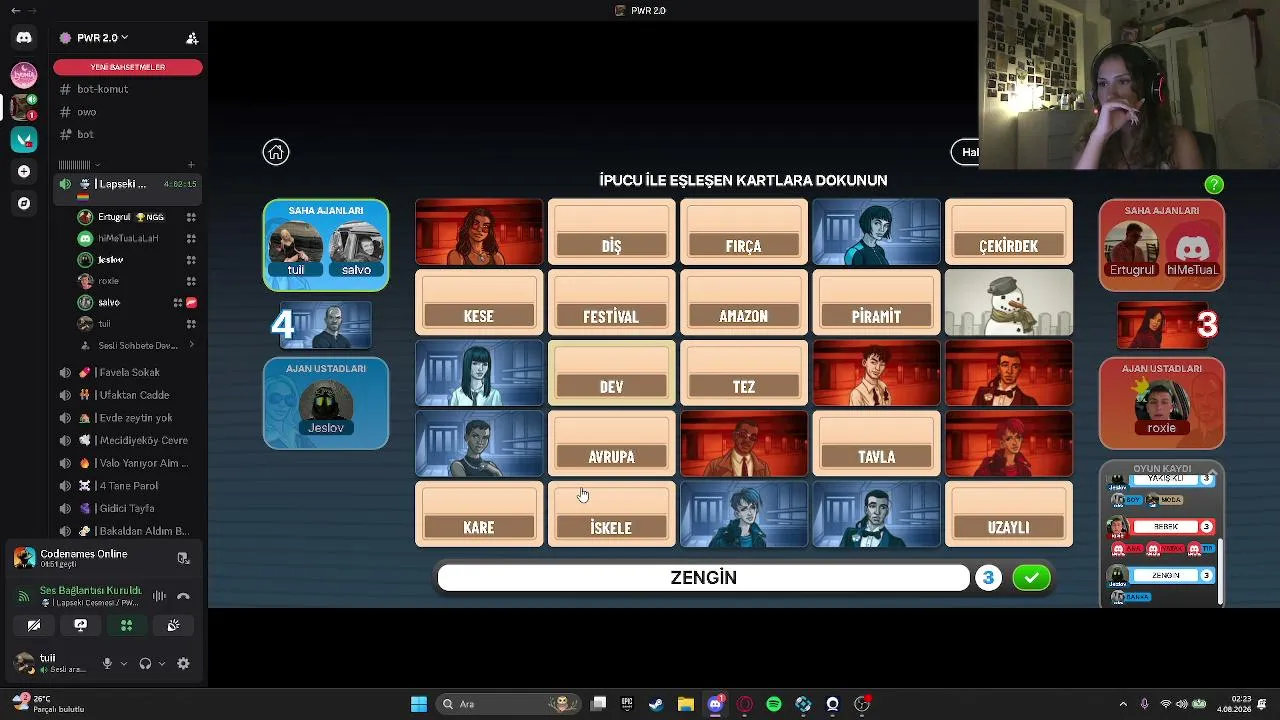Toggle the screen share button

[80, 625]
